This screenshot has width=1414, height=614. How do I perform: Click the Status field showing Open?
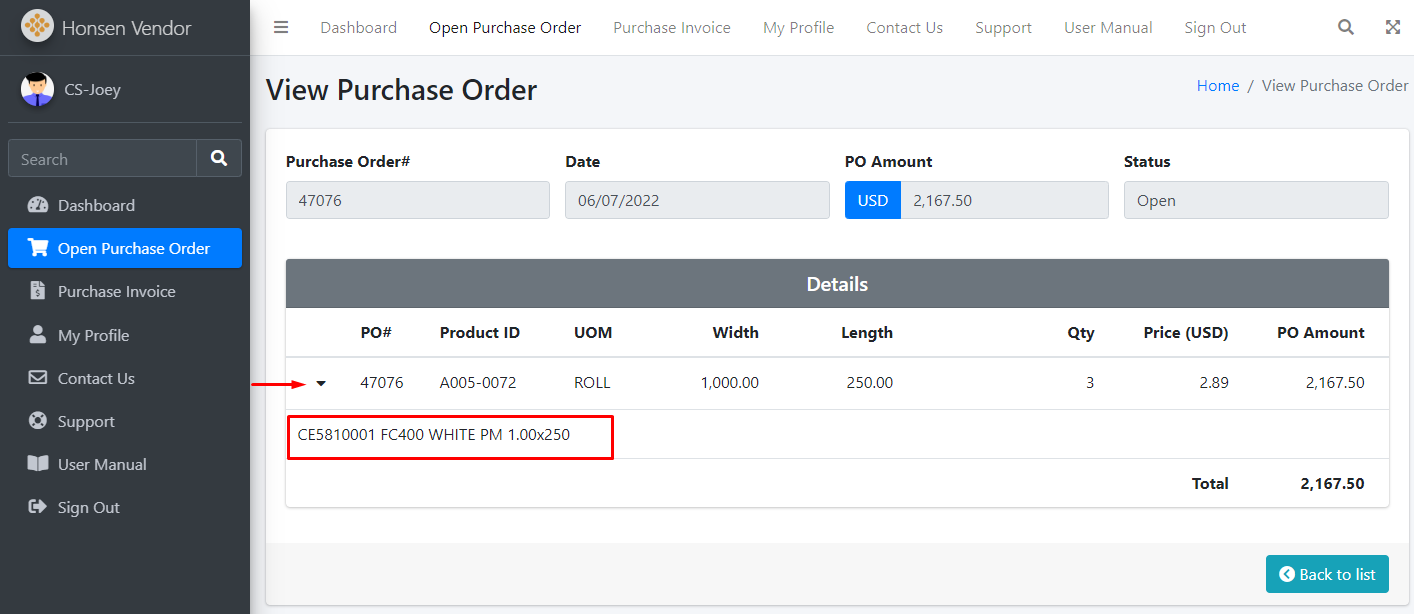[x=1256, y=200]
